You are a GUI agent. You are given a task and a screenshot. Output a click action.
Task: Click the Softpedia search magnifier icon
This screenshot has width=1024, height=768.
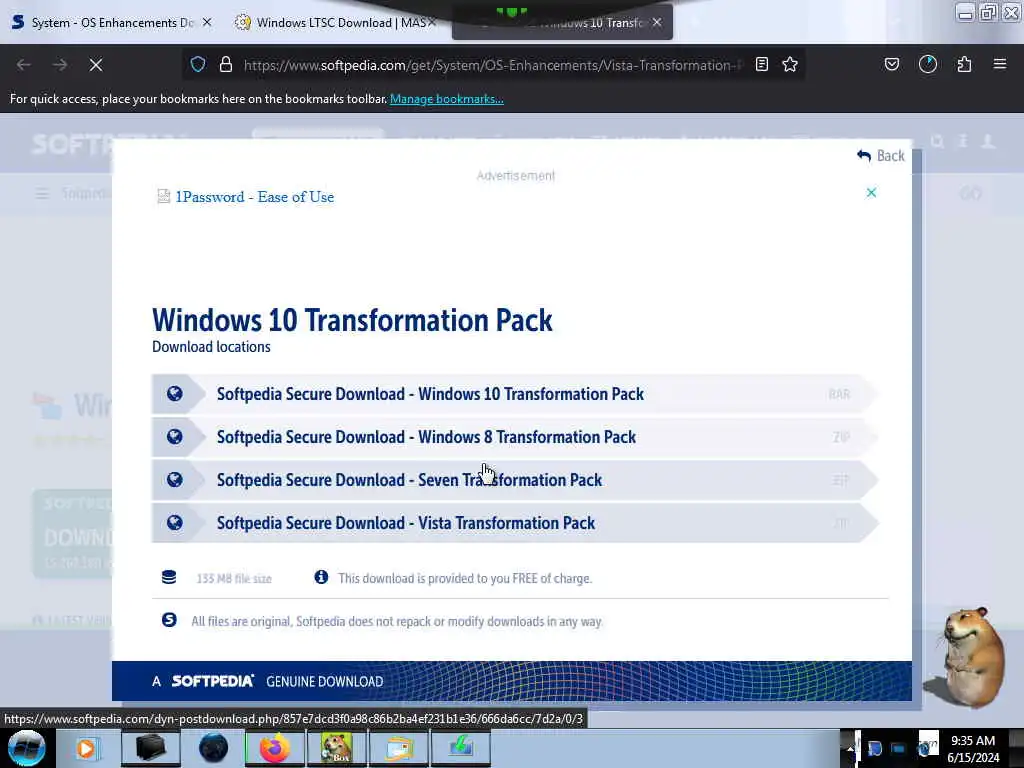pyautogui.click(x=938, y=142)
